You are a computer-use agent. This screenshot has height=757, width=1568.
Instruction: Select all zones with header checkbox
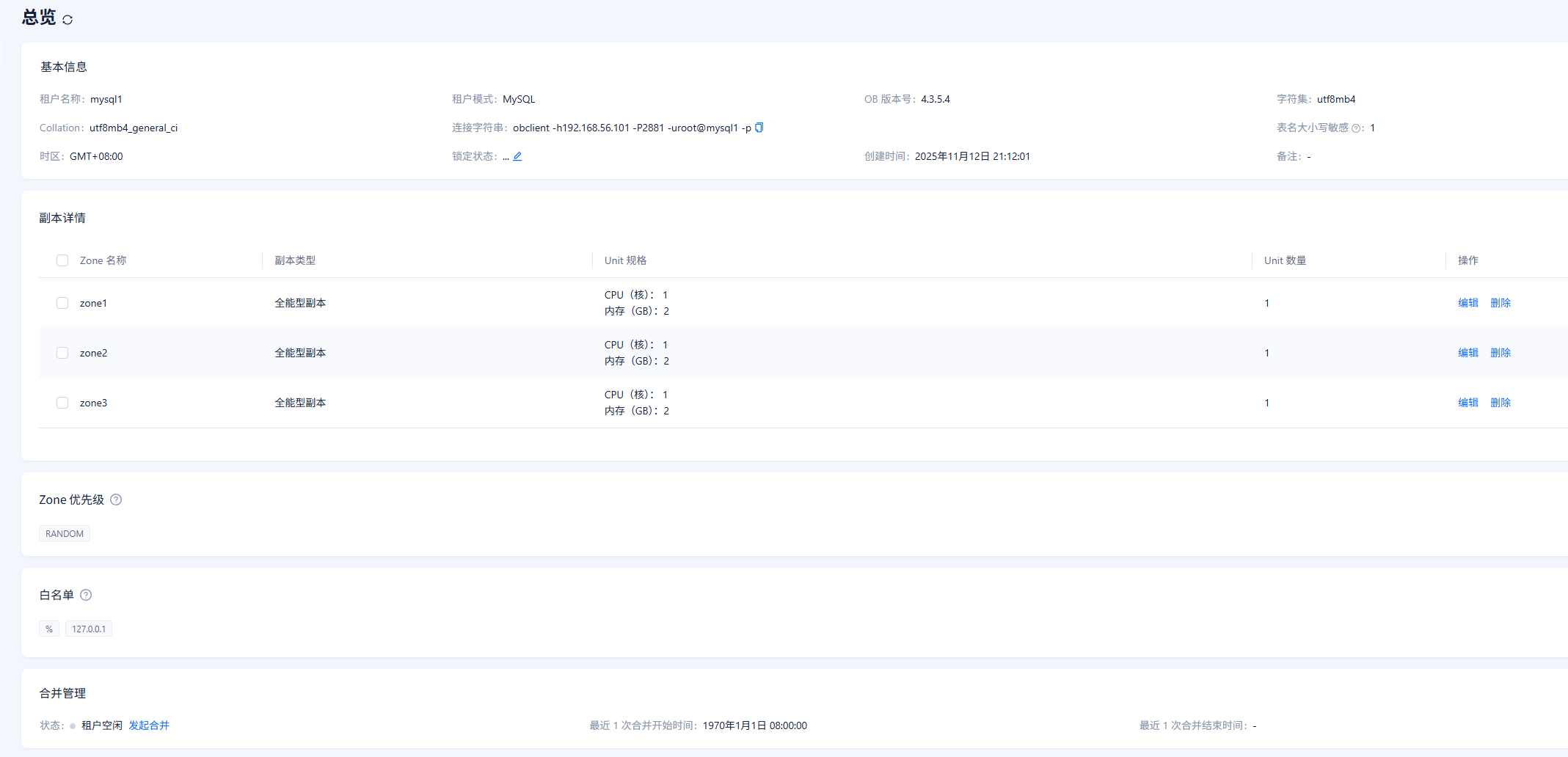coord(62,260)
